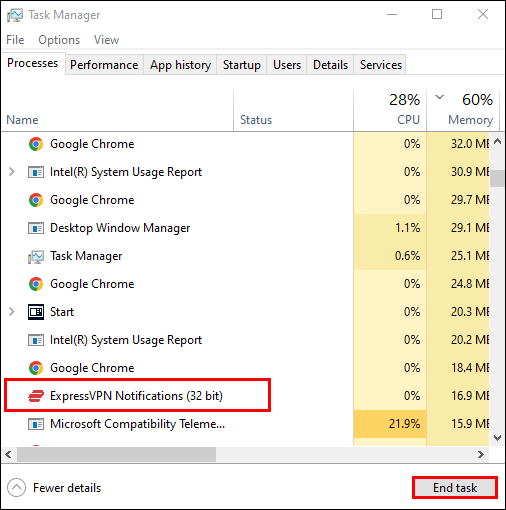Open the File menu
Screen dimensions: 506x510
click(x=15, y=40)
